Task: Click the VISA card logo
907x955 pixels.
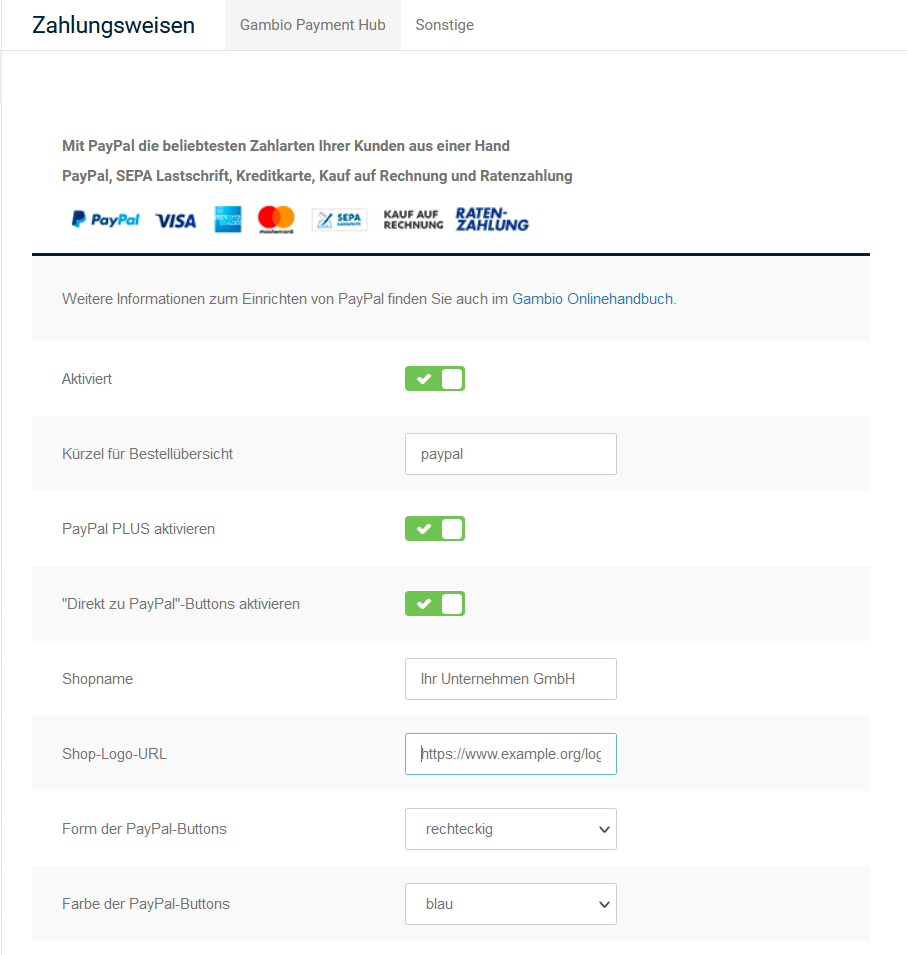Action: coord(176,220)
